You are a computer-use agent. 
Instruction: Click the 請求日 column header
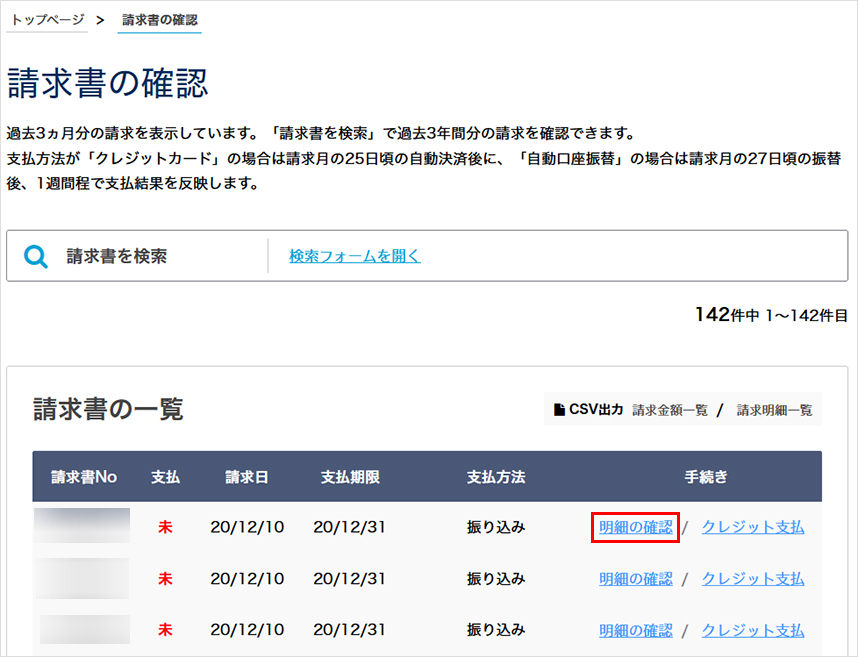246,477
